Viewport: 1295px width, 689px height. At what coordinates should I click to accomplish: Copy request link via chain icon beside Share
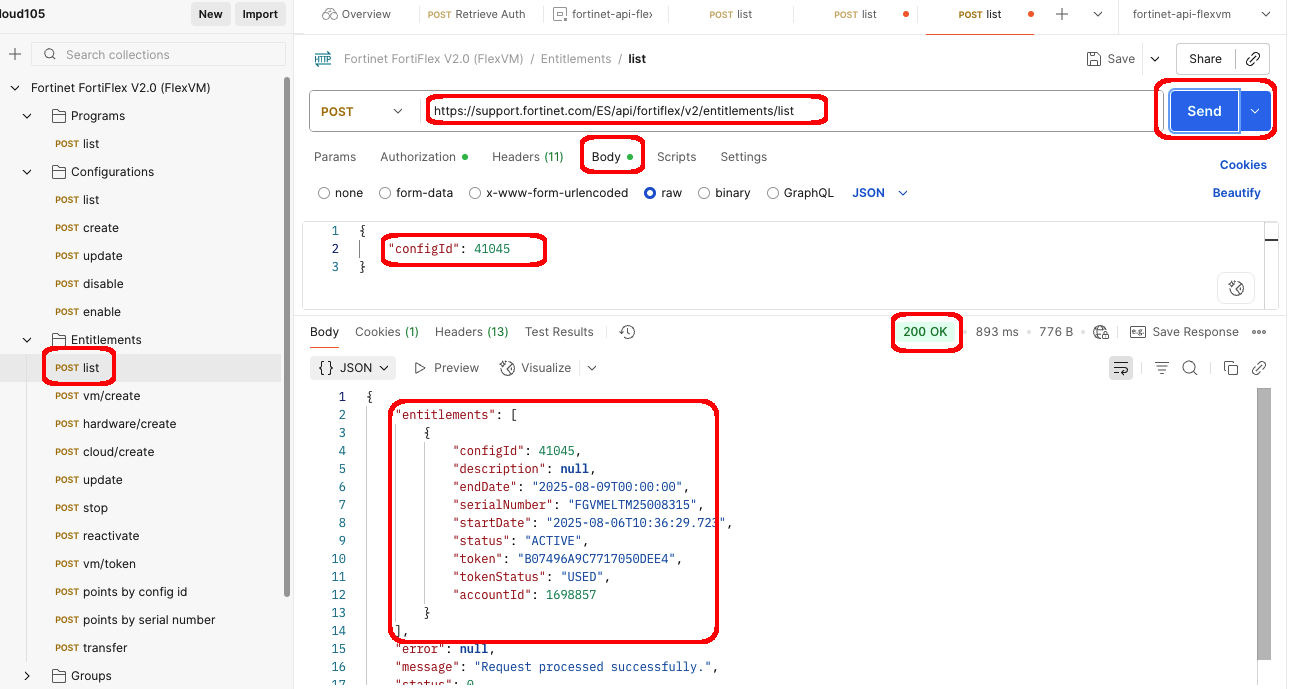click(1253, 59)
